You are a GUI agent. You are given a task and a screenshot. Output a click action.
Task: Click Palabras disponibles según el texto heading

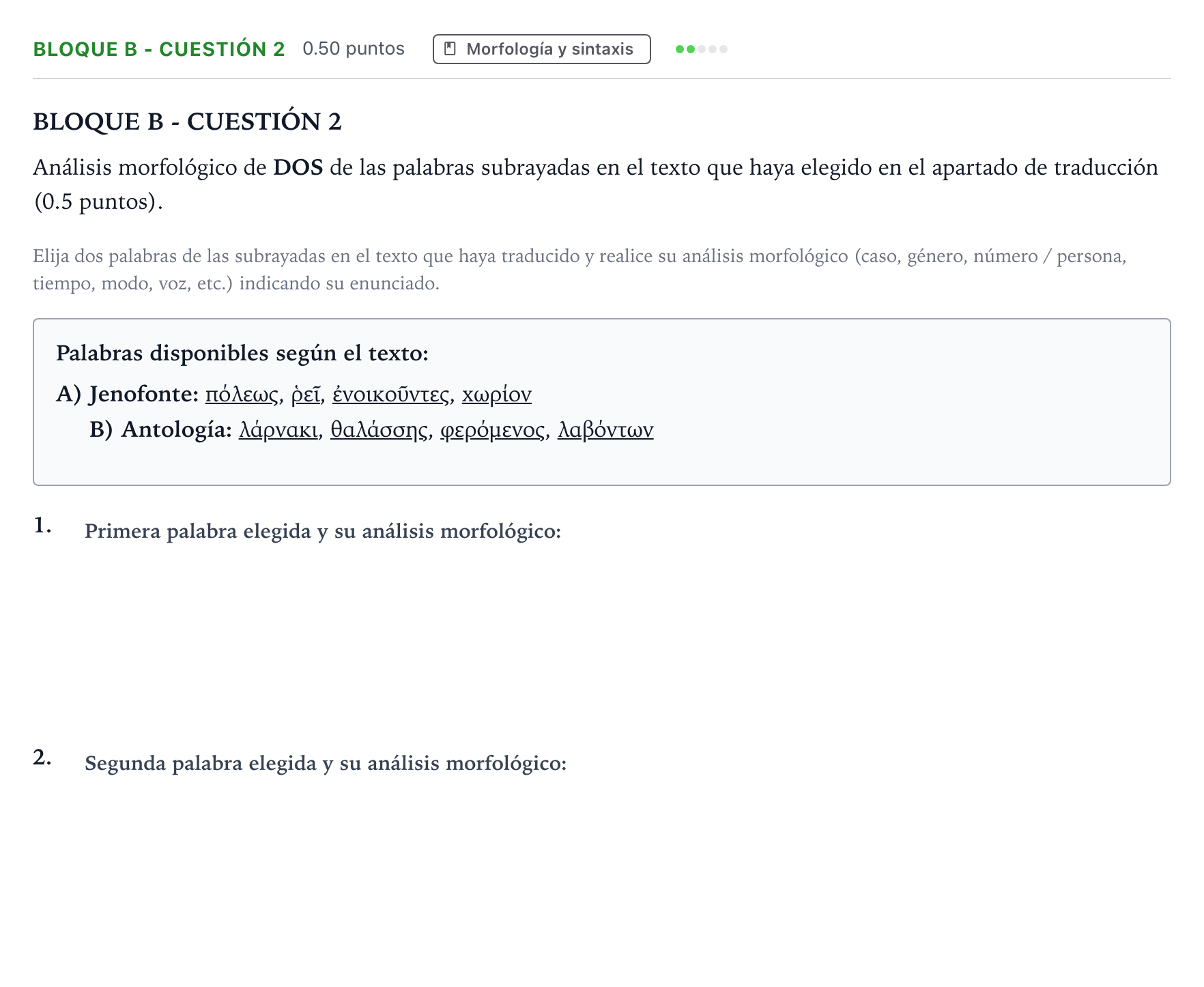coord(242,354)
